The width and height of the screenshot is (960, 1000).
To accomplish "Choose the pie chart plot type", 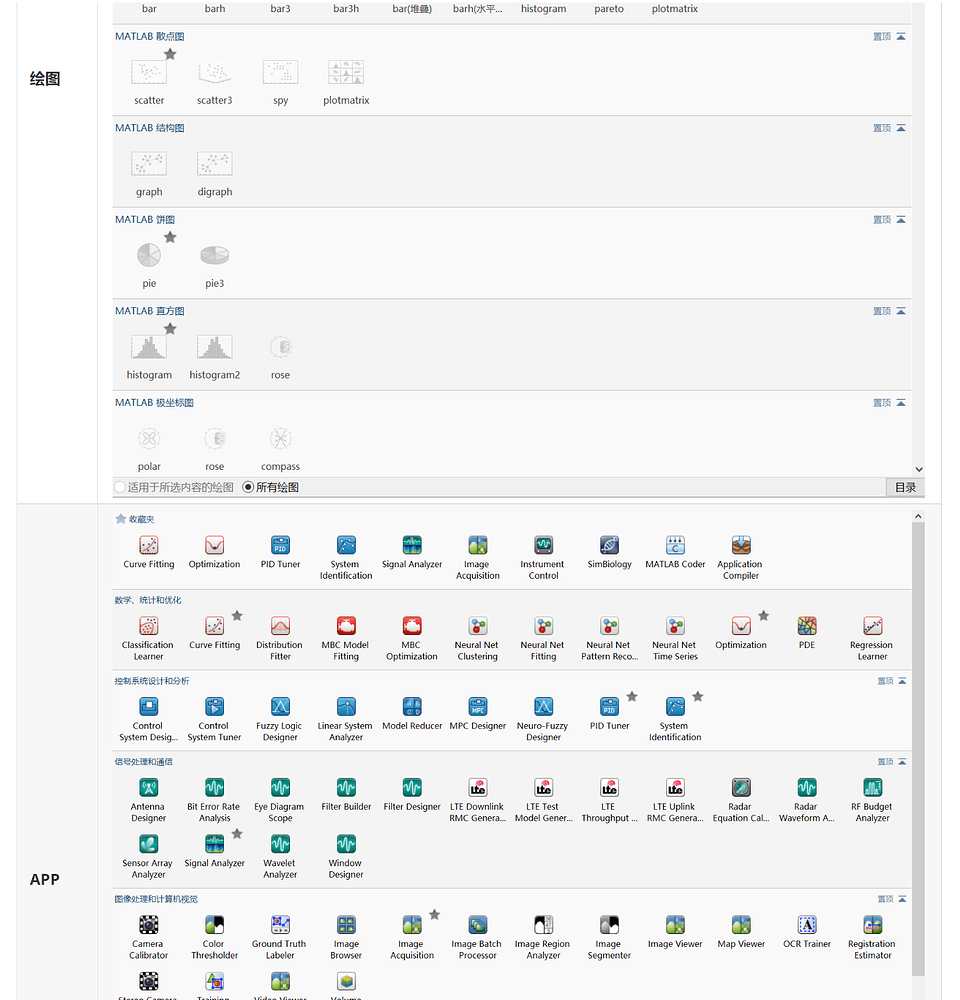I will 148,255.
